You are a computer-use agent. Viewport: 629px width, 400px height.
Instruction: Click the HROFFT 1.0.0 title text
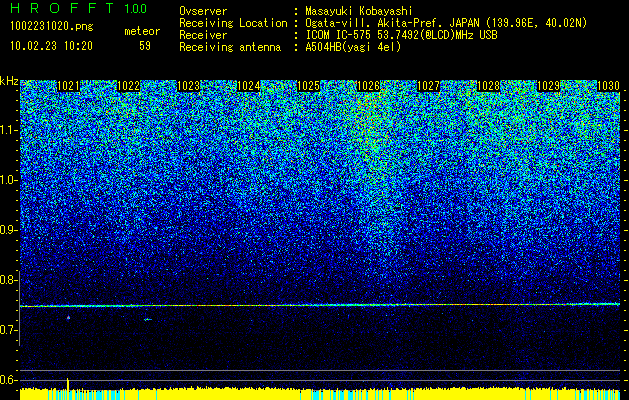tap(79, 8)
